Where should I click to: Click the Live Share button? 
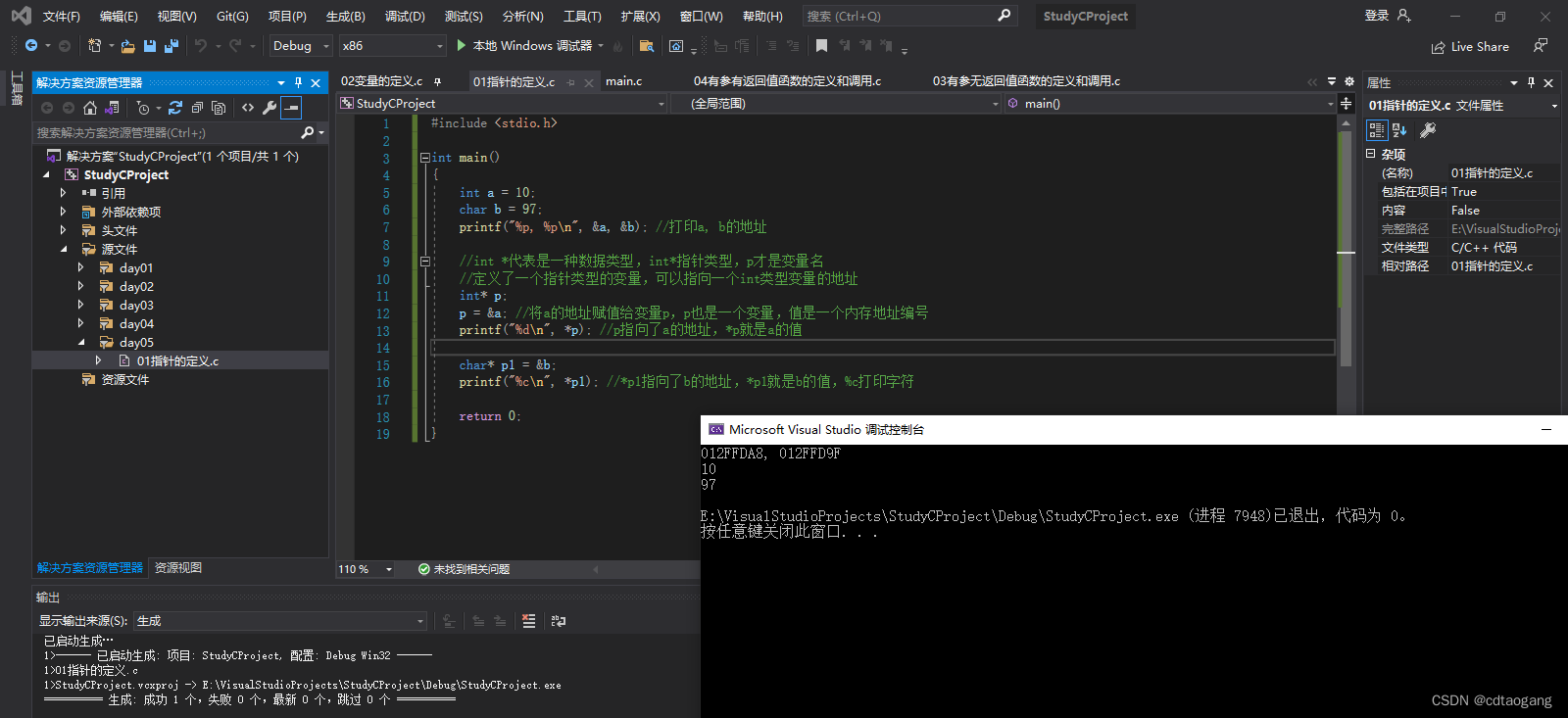click(x=1470, y=47)
